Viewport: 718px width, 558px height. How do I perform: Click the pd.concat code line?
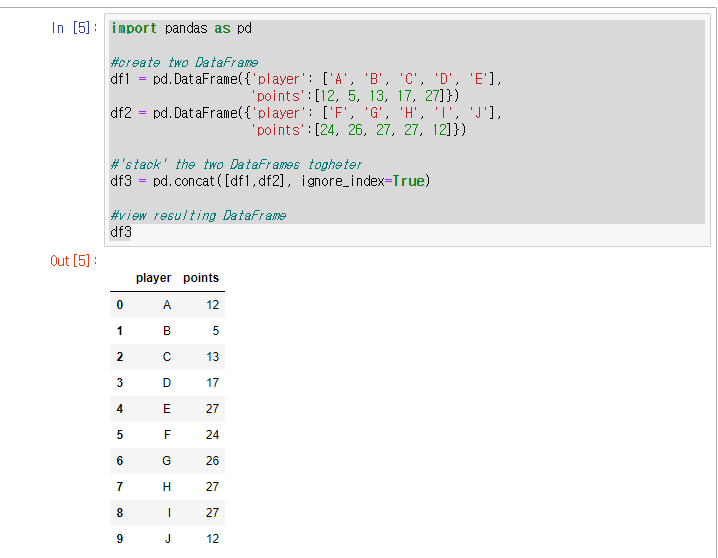[270, 181]
